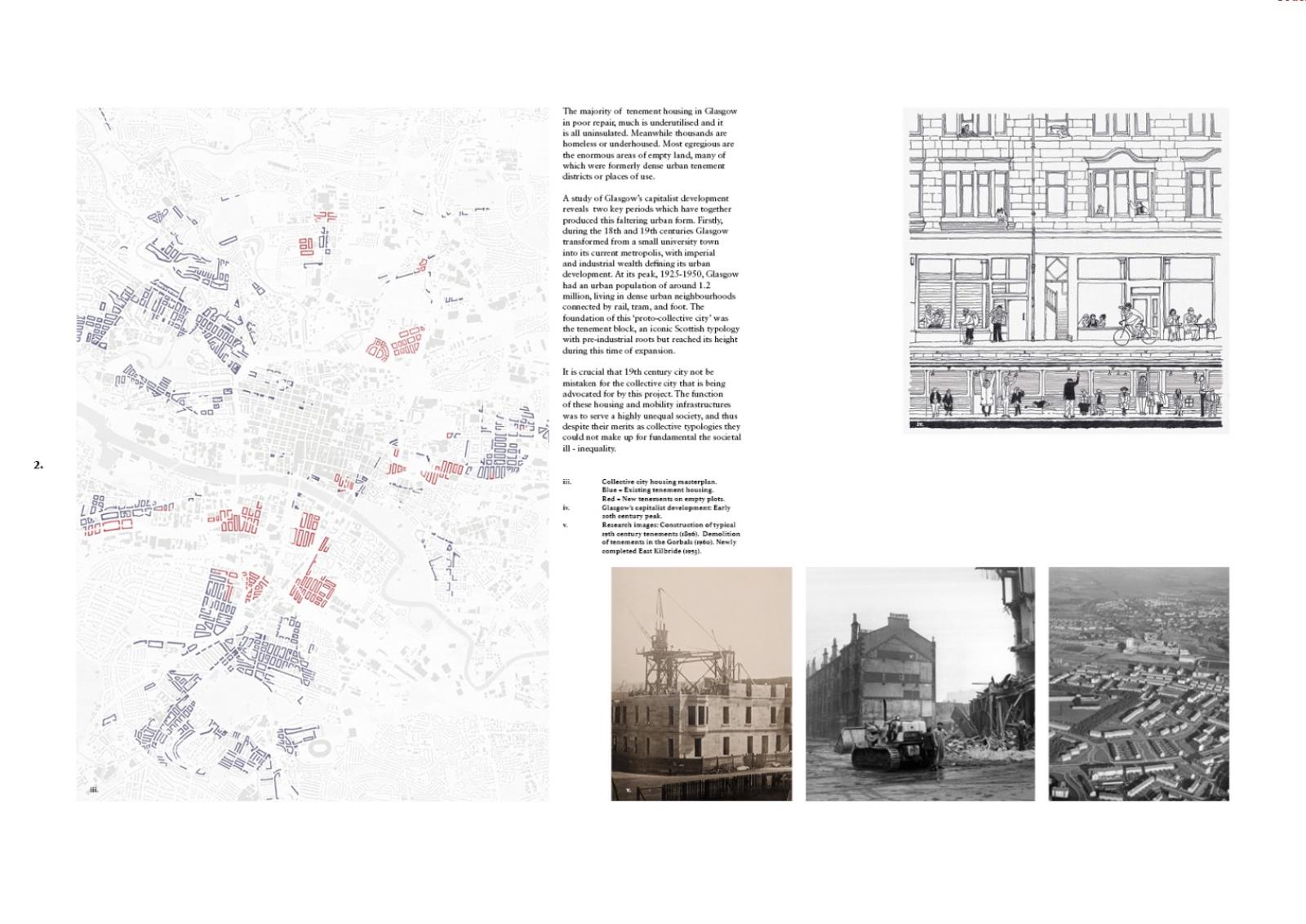
Task: Select the tenement facade line drawing
Action: (1065, 269)
